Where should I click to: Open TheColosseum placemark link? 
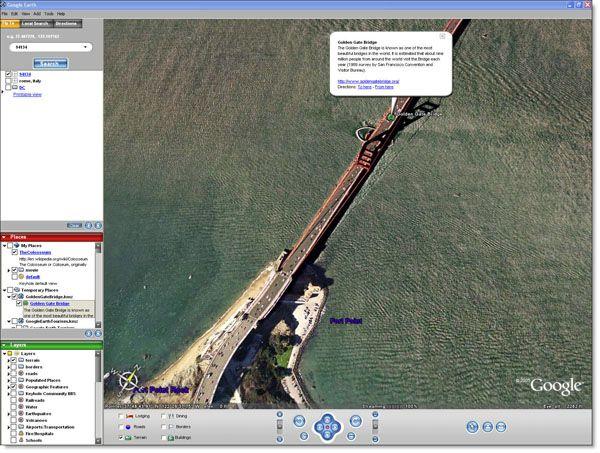(35, 253)
